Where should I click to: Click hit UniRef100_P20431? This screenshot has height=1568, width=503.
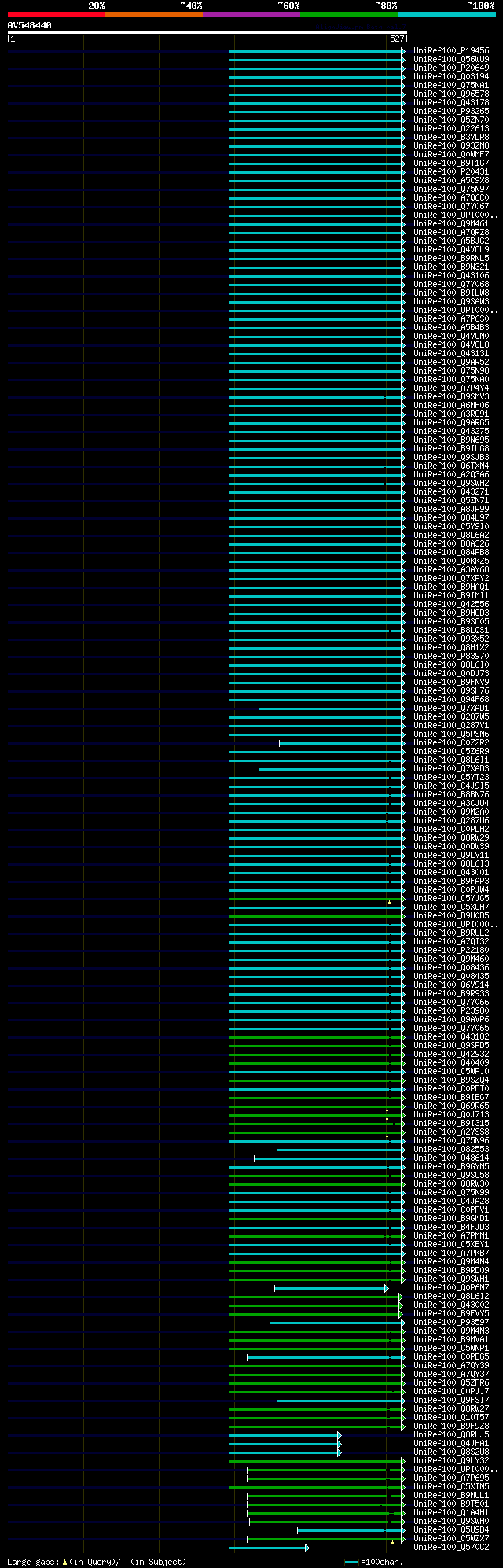coord(451,171)
